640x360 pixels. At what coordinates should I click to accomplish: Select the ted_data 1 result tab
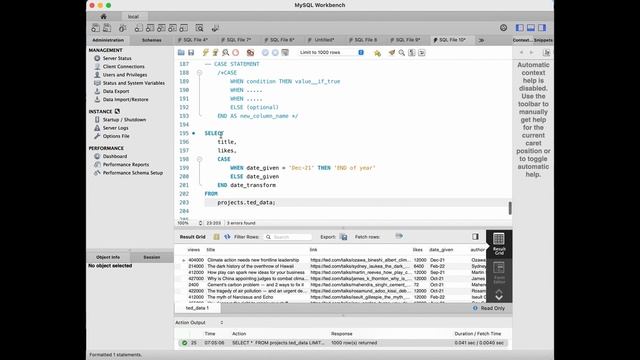[x=198, y=308]
